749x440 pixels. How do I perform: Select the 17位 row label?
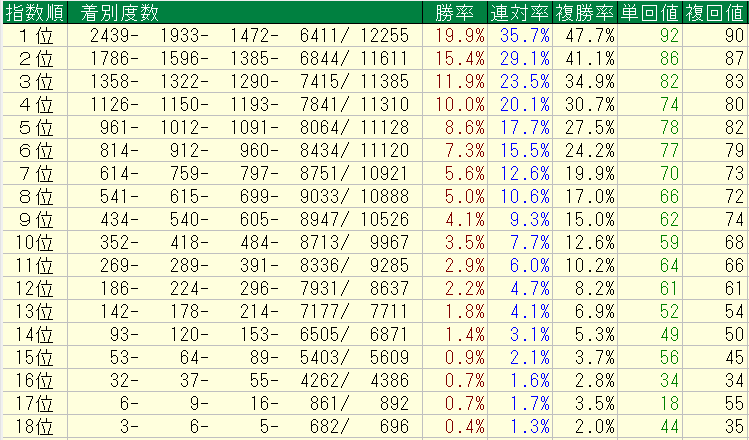(x=33, y=403)
